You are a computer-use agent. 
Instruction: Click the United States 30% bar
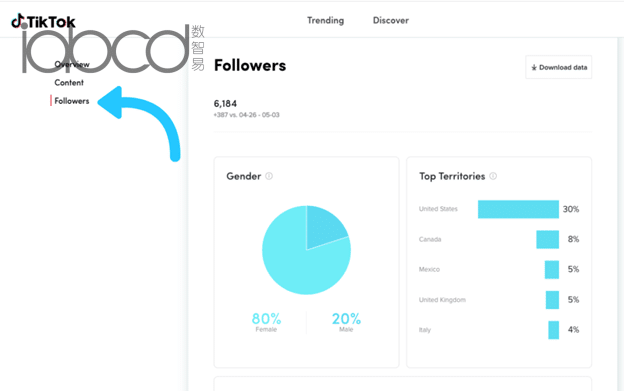(x=518, y=209)
